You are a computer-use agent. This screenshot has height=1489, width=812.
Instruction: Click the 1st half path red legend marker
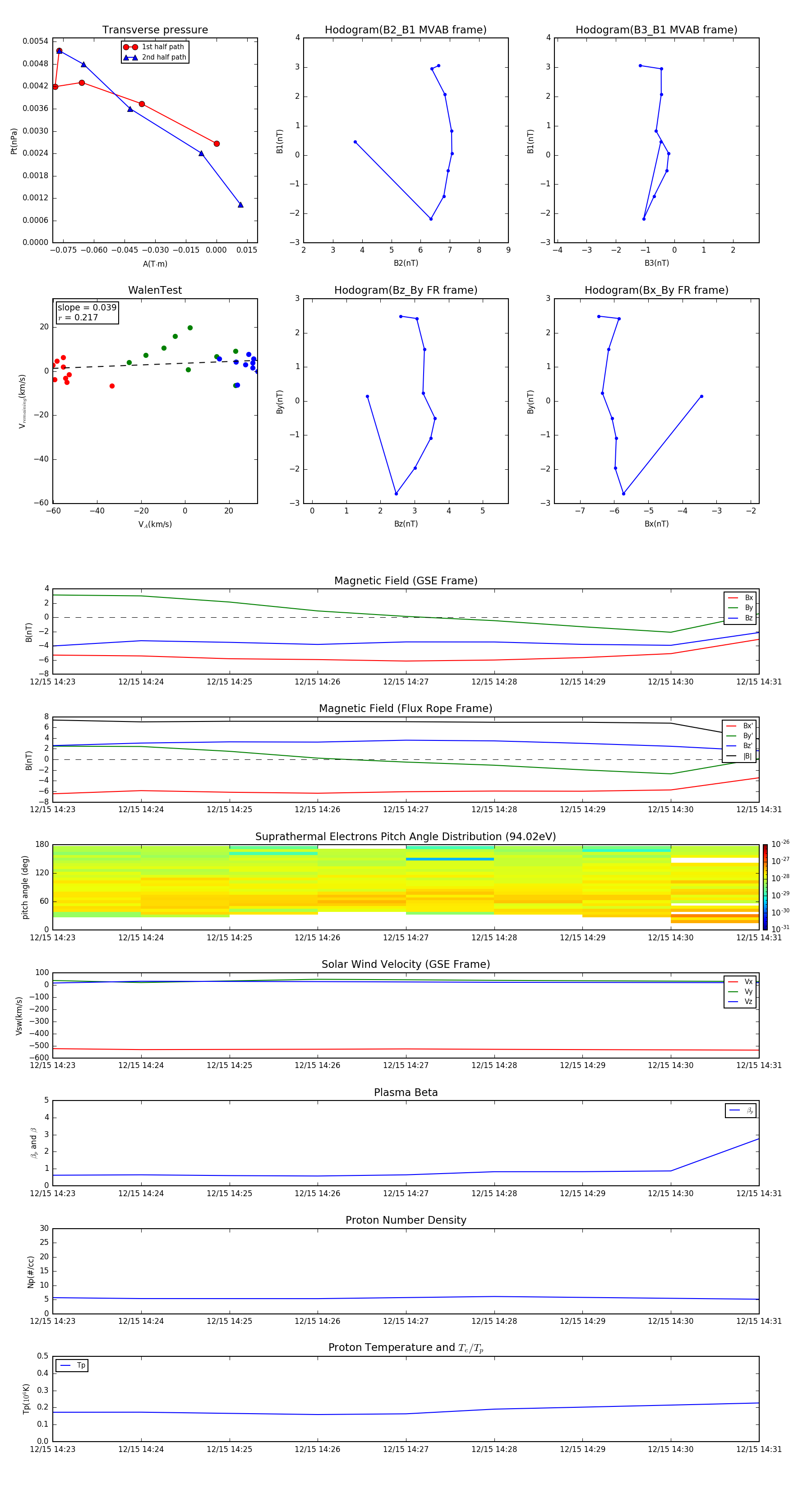click(x=131, y=47)
